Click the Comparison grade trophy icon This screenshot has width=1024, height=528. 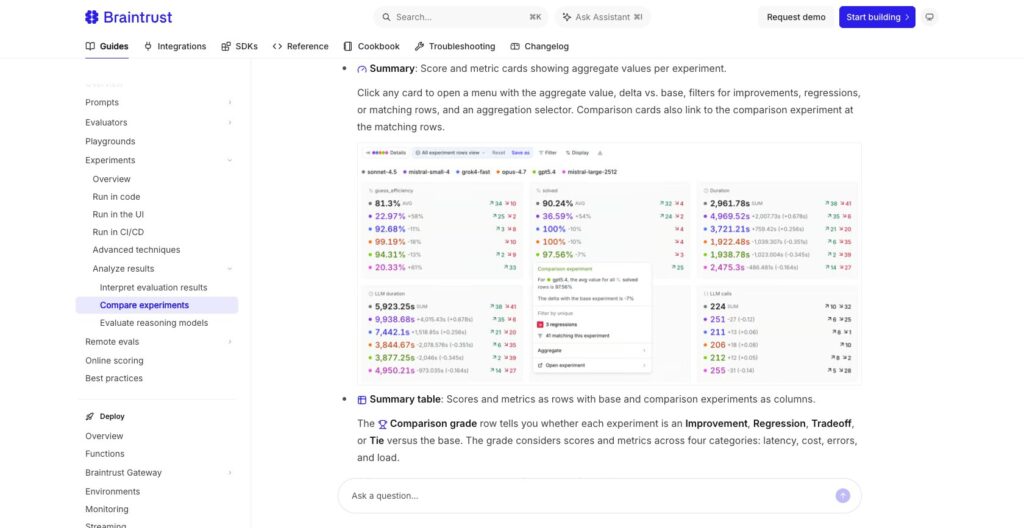383,424
